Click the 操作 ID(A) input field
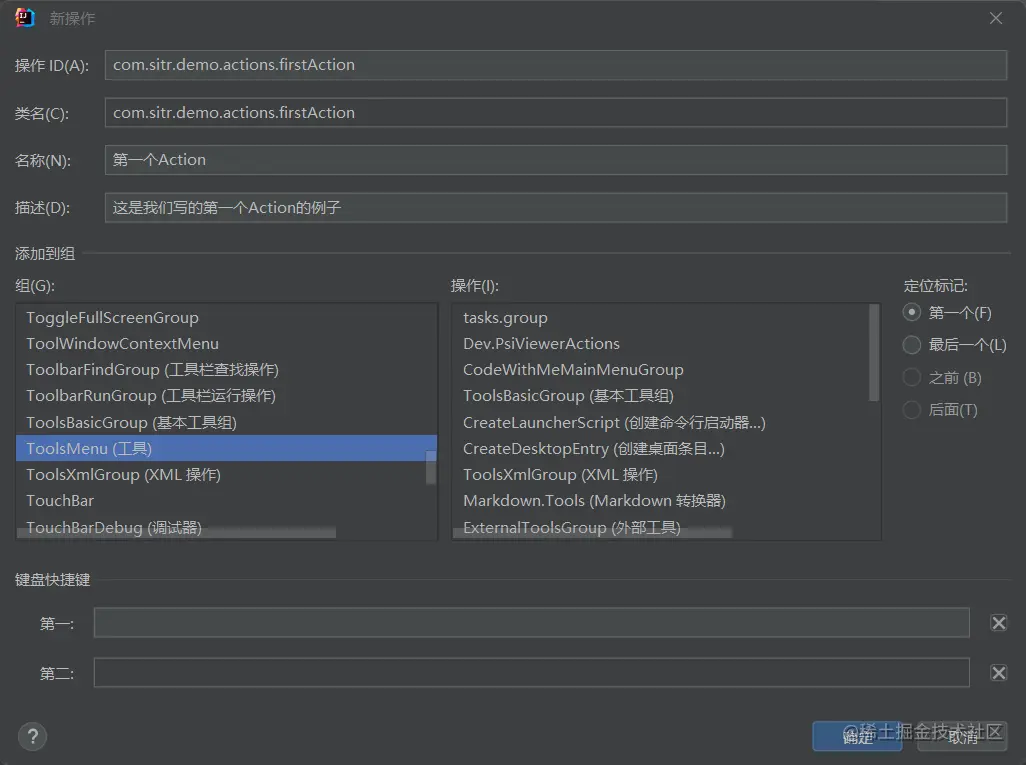Image resolution: width=1026 pixels, height=765 pixels. [x=556, y=65]
